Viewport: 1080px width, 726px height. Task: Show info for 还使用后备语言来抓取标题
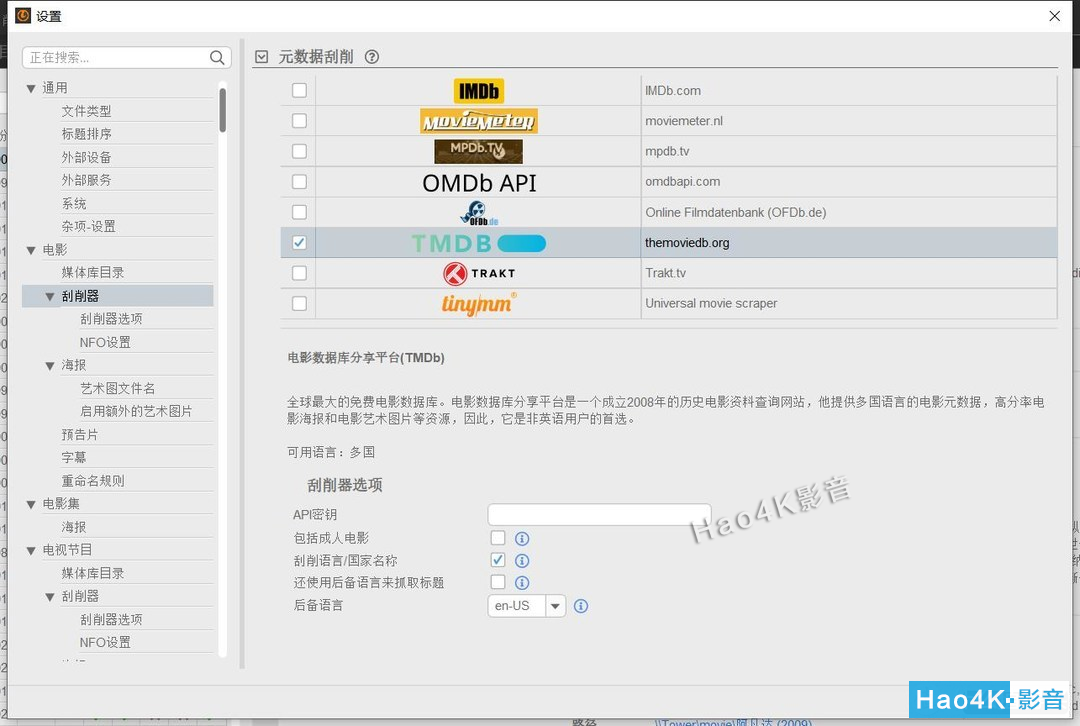click(522, 583)
